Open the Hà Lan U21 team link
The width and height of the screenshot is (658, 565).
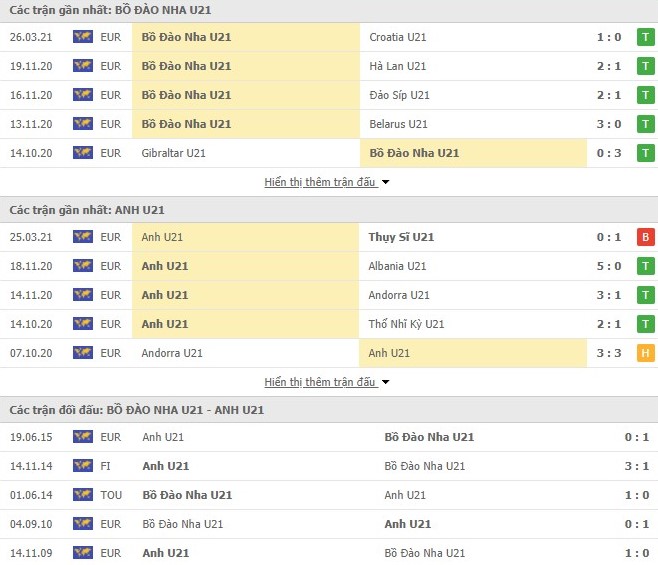point(397,66)
